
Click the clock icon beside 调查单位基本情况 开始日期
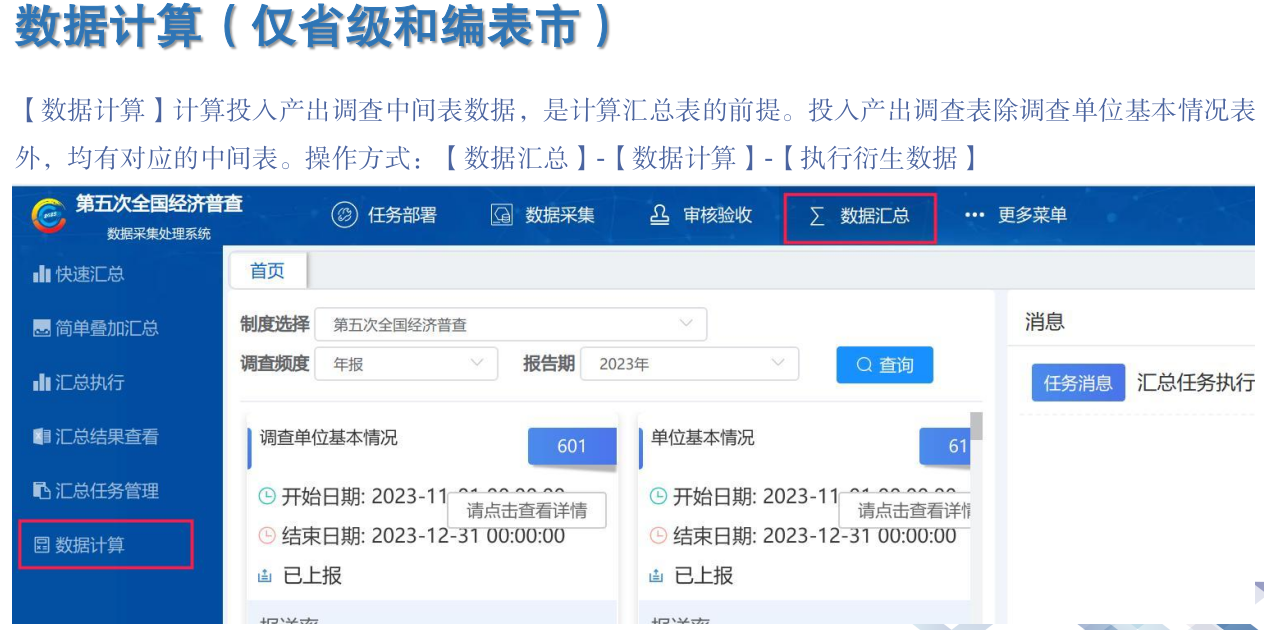267,496
